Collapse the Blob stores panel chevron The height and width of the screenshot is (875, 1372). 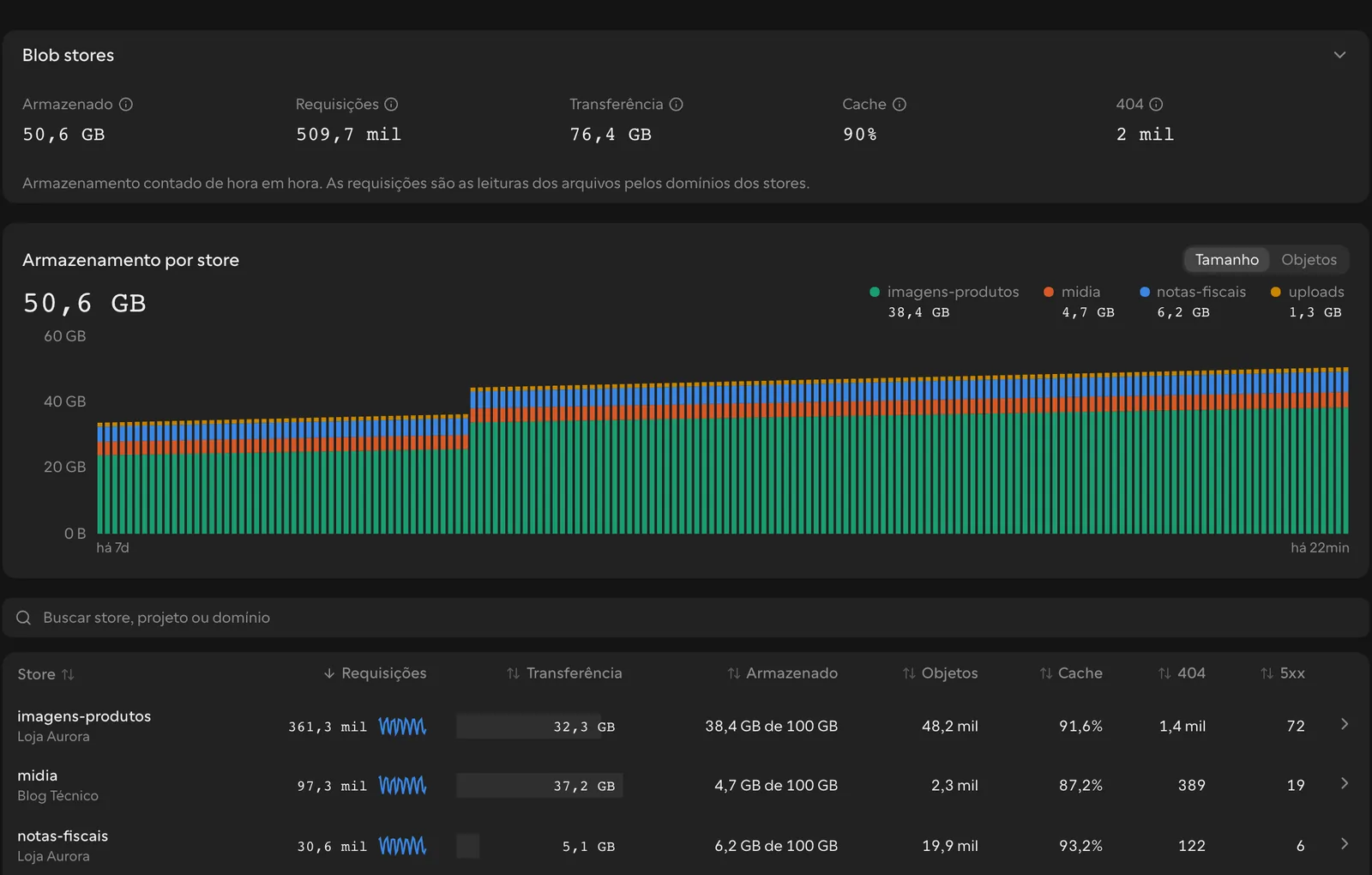point(1339,55)
